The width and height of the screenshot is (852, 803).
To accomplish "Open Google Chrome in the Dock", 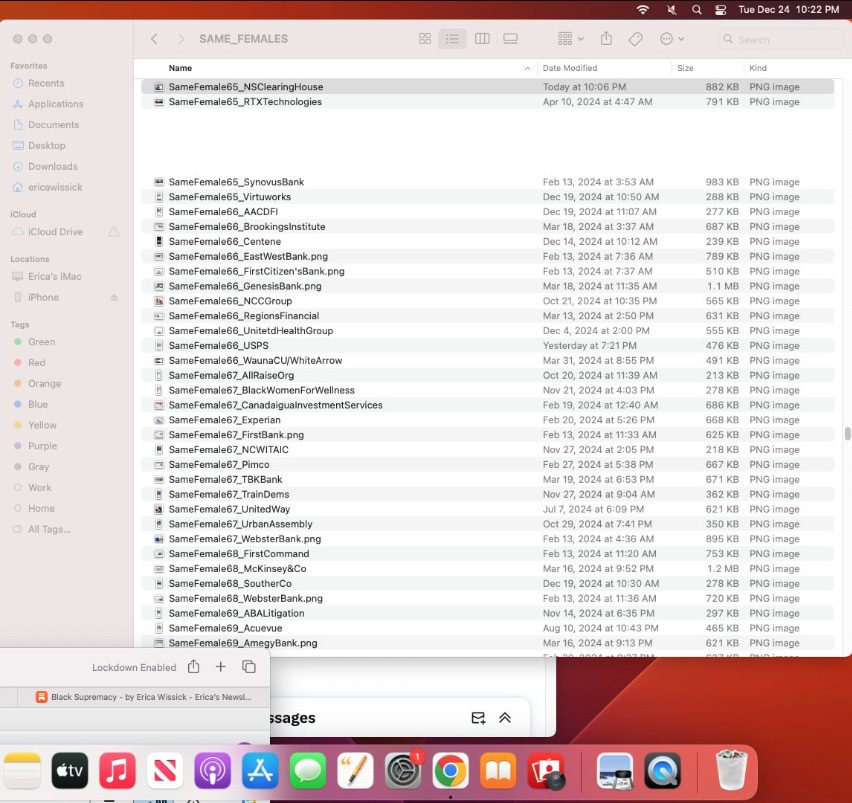I will pos(450,770).
